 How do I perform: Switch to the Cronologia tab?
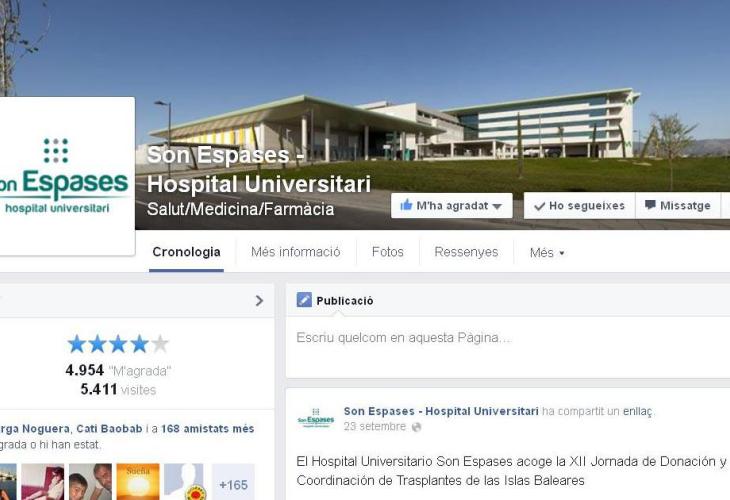click(186, 252)
